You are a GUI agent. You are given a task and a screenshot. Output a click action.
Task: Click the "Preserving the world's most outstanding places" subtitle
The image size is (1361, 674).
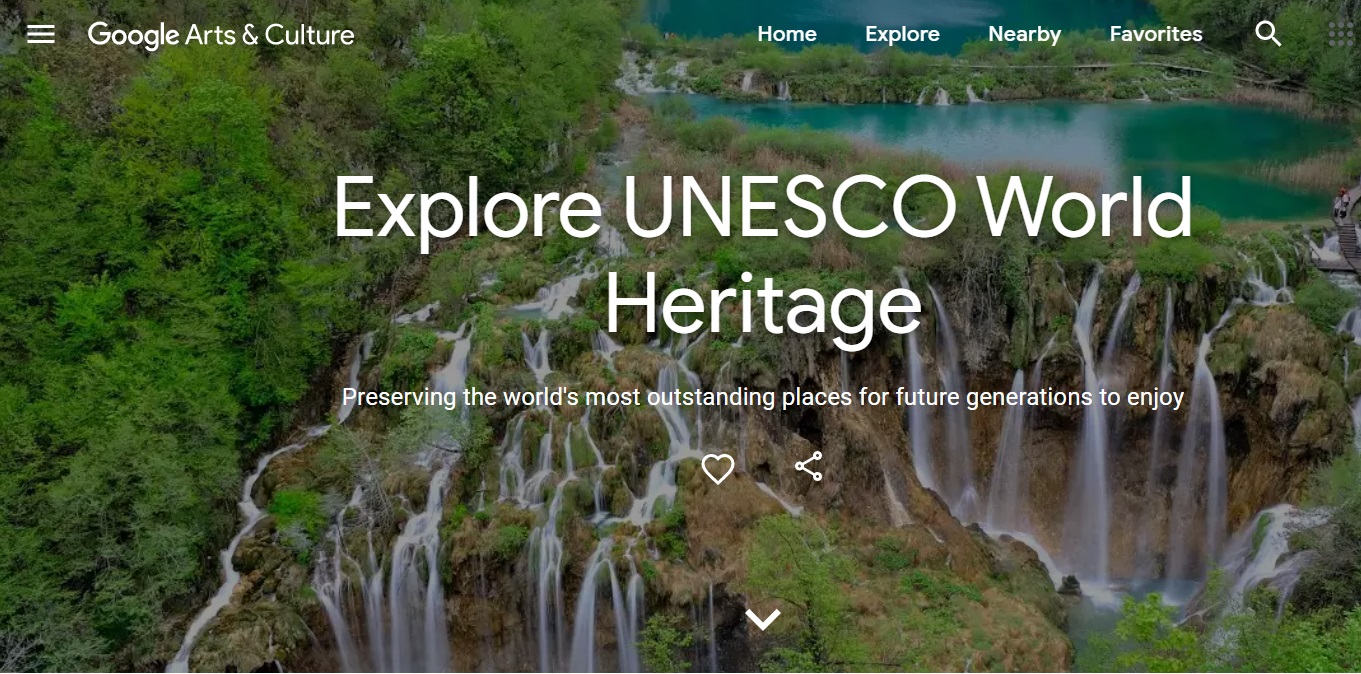(x=763, y=397)
